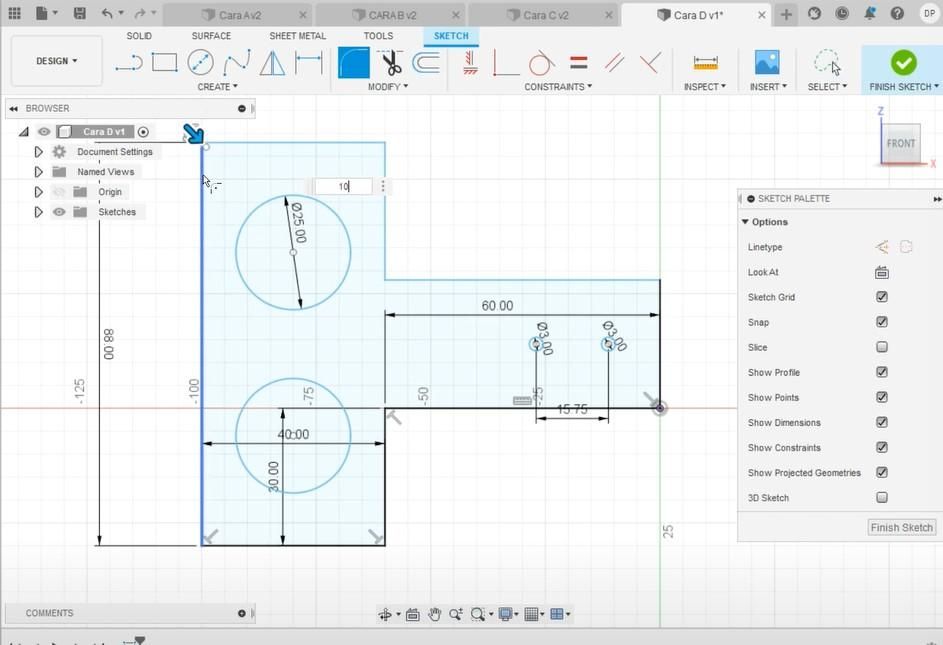Open the INSPECT dropdown menu
Viewport: 943px width, 645px height.
705,87
